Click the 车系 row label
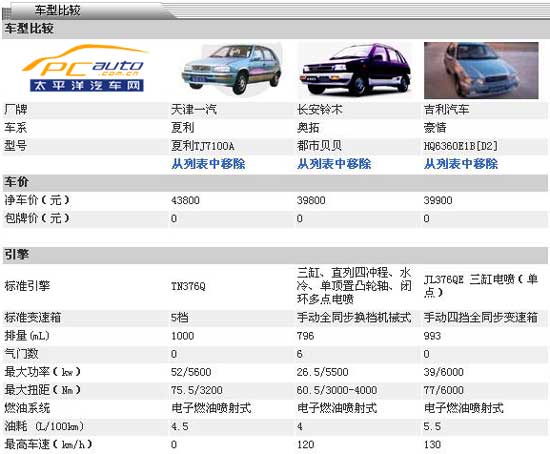Viewport: 550px width, 454px height. coord(15,128)
